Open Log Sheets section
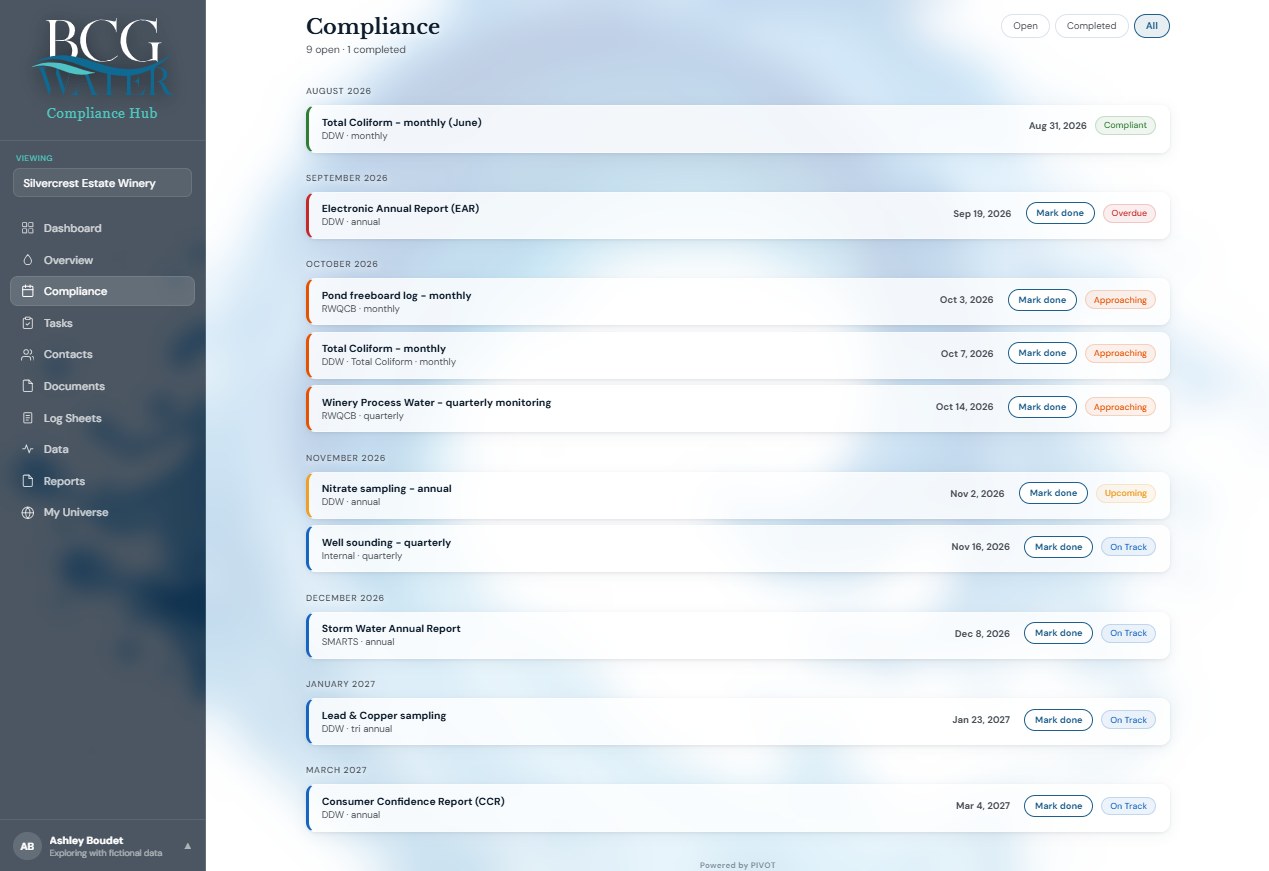 tap(102, 418)
